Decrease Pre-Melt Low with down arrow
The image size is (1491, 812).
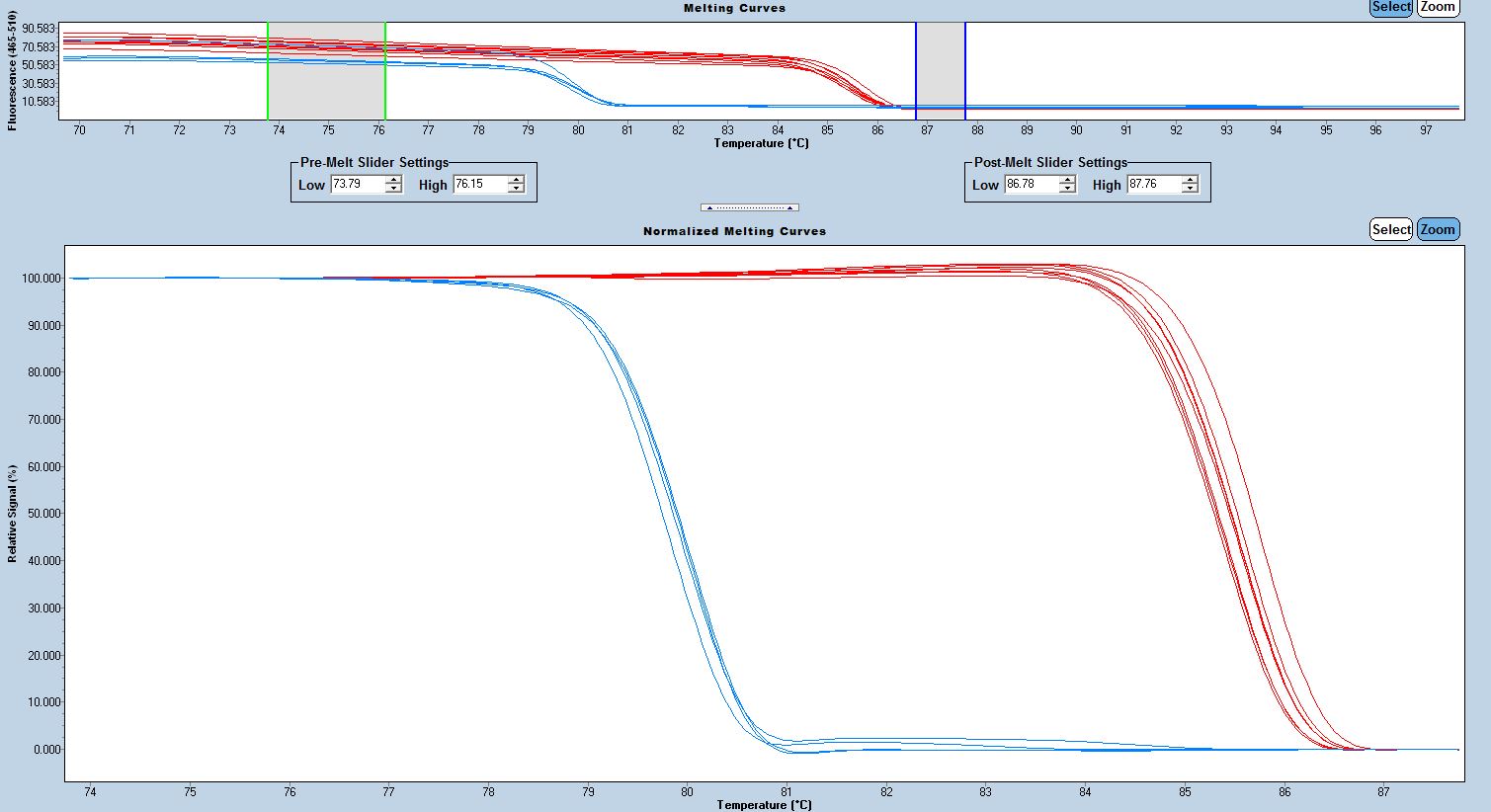click(x=393, y=189)
